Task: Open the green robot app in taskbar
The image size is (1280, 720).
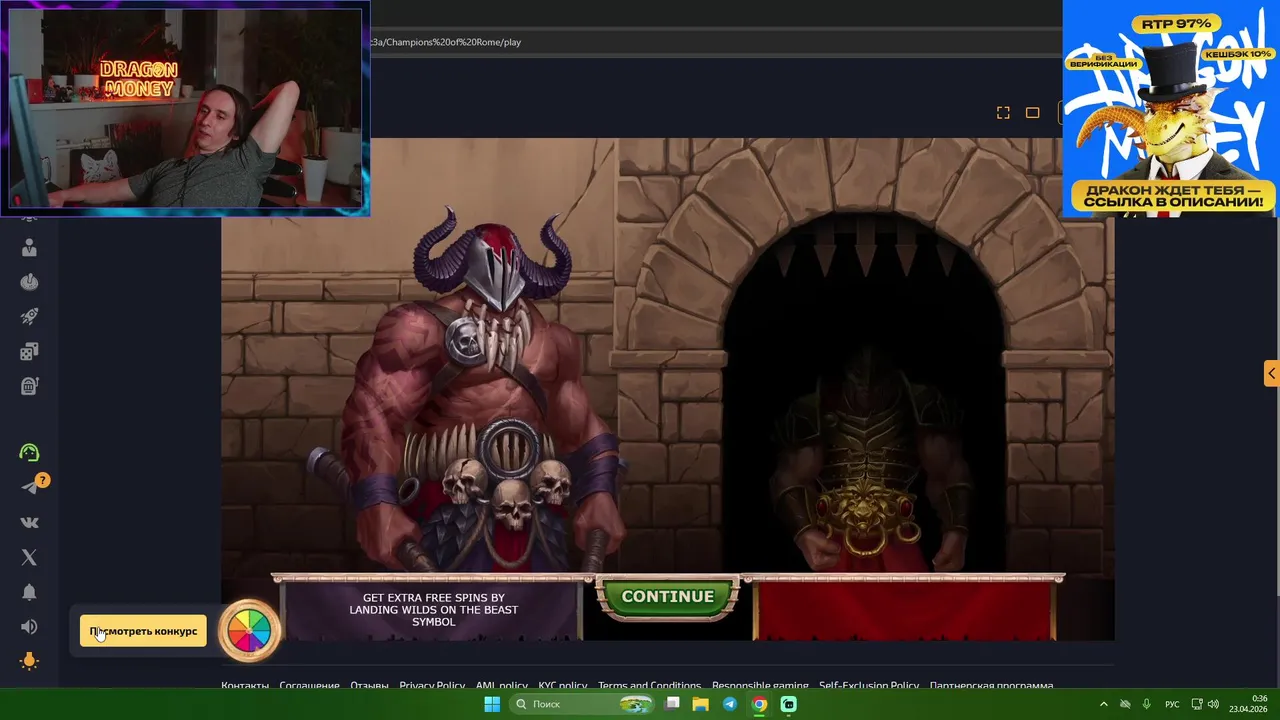Action: pyautogui.click(x=788, y=704)
